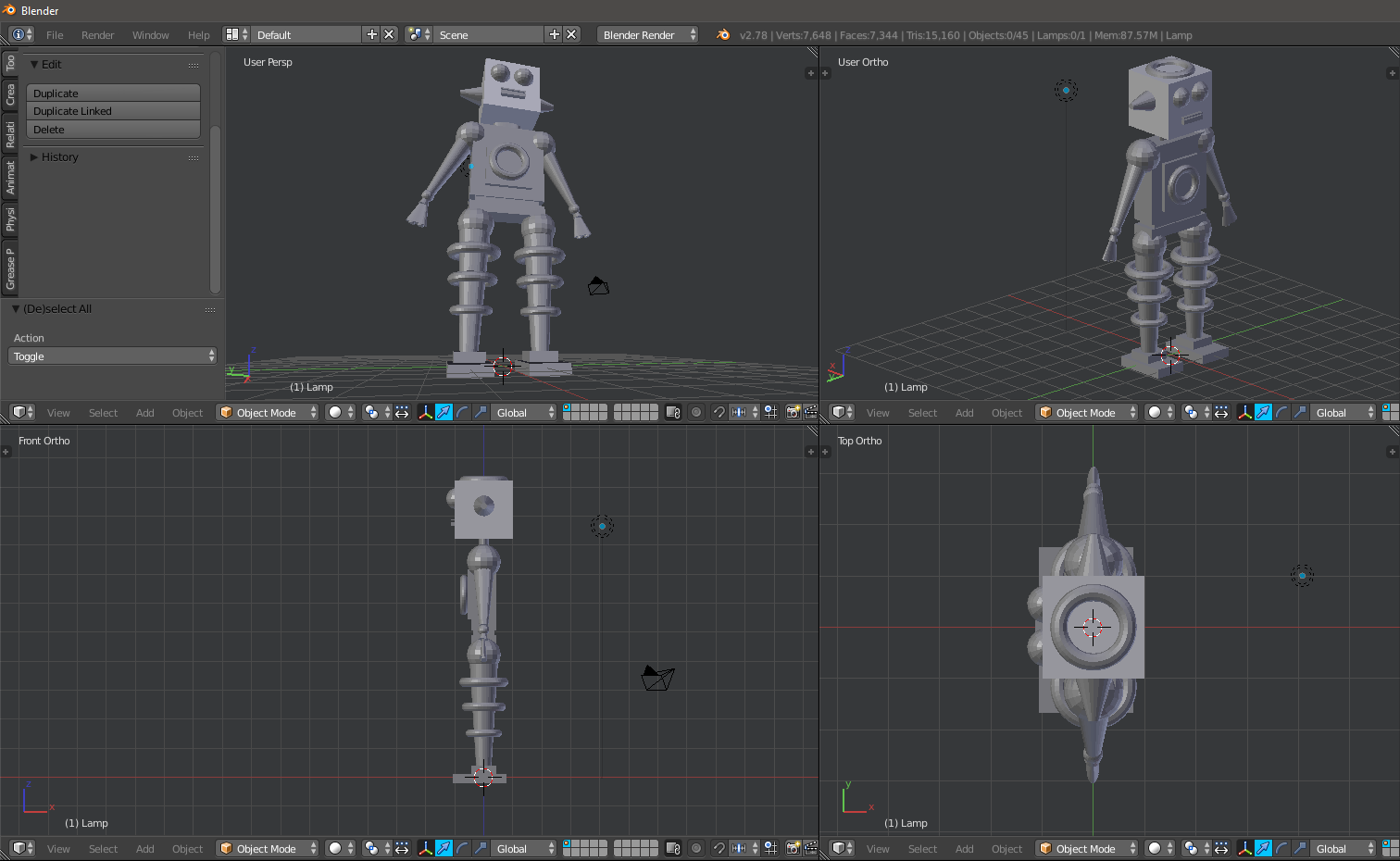Click the Delete button
Image resolution: width=1400 pixels, height=861 pixels.
coord(111,130)
